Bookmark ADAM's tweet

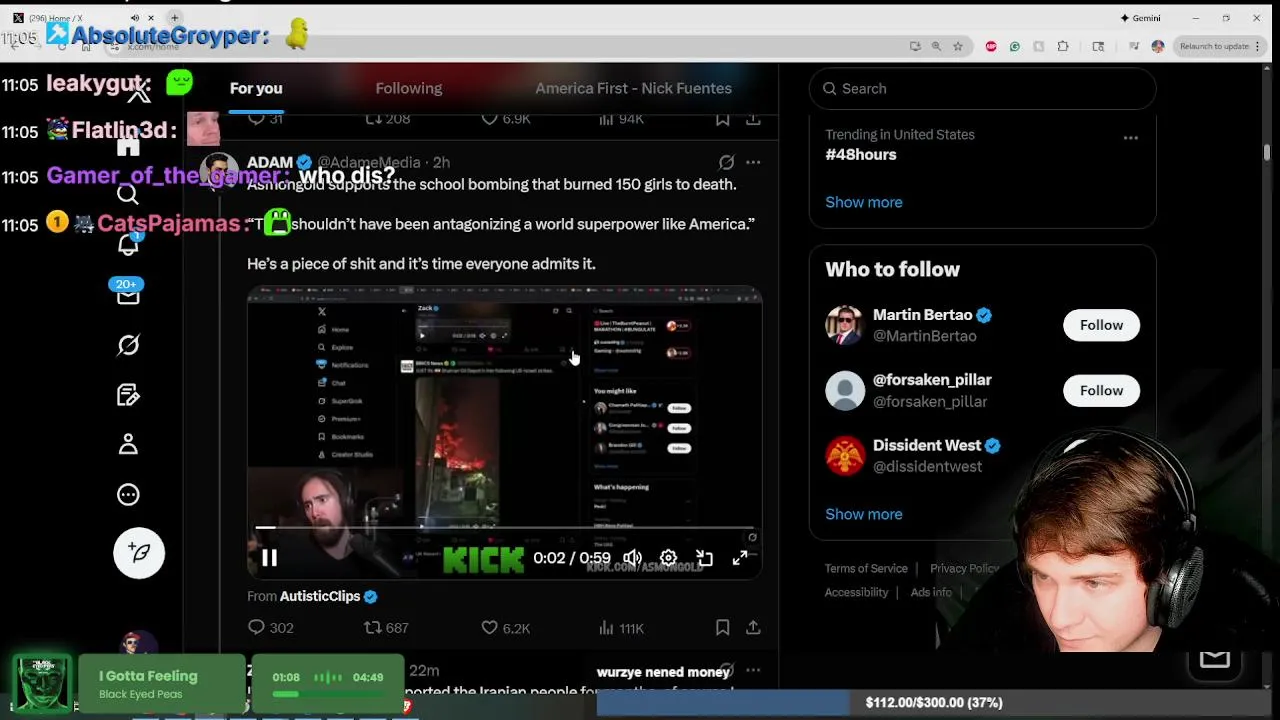tap(722, 628)
